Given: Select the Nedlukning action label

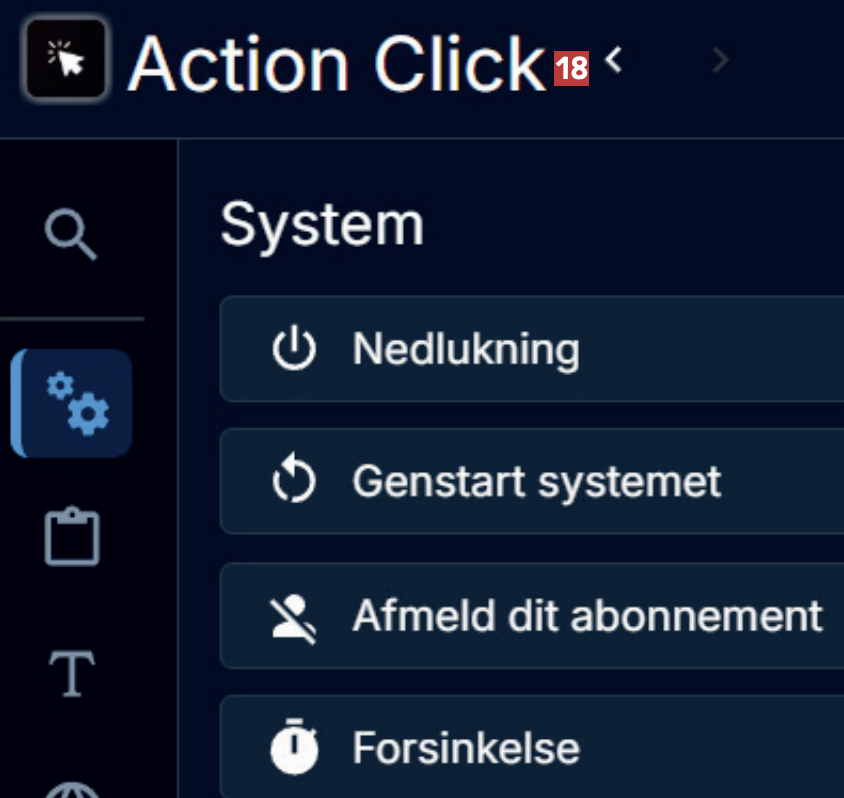Looking at the screenshot, I should coord(466,350).
